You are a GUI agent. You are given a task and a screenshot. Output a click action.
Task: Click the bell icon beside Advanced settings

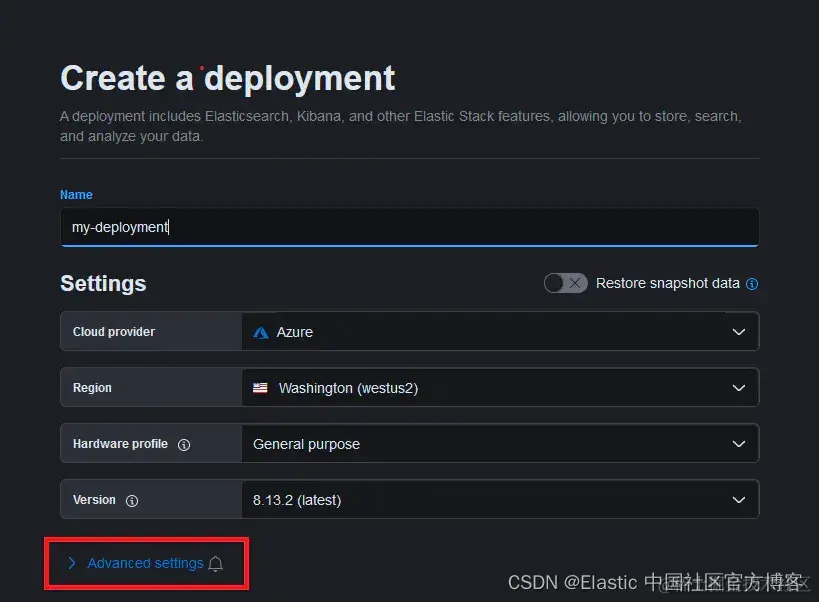216,564
